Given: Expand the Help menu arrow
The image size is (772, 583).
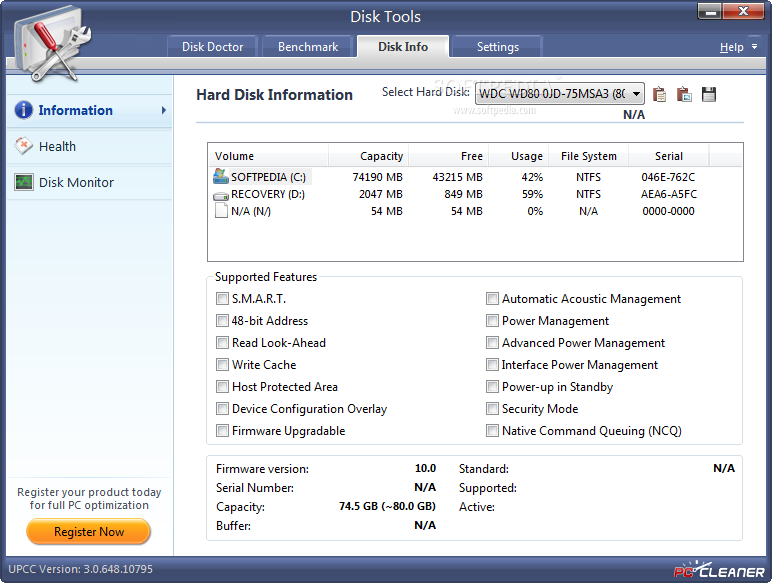Looking at the screenshot, I should pyautogui.click(x=754, y=47).
